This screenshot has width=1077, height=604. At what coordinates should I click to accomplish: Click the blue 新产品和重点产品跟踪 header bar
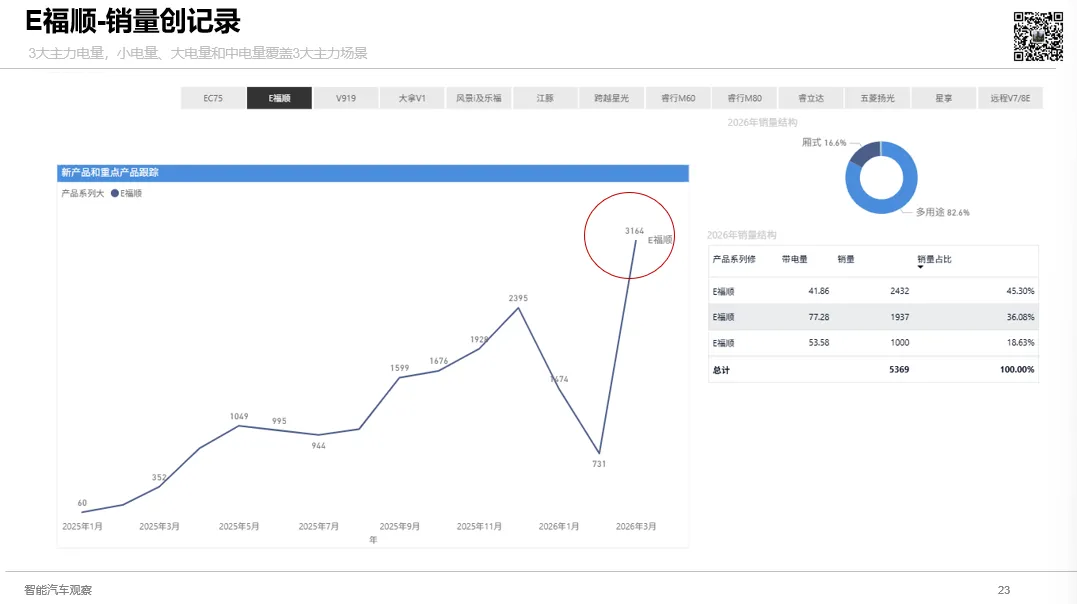click(x=372, y=173)
